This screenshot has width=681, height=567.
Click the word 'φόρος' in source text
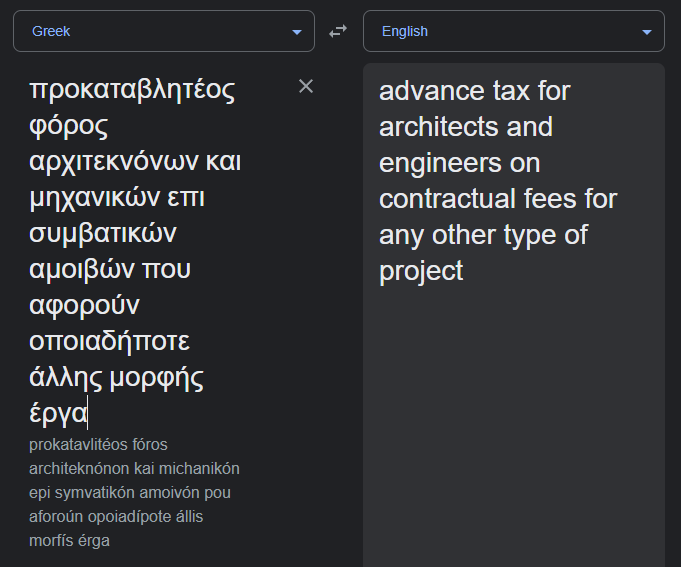(x=69, y=126)
